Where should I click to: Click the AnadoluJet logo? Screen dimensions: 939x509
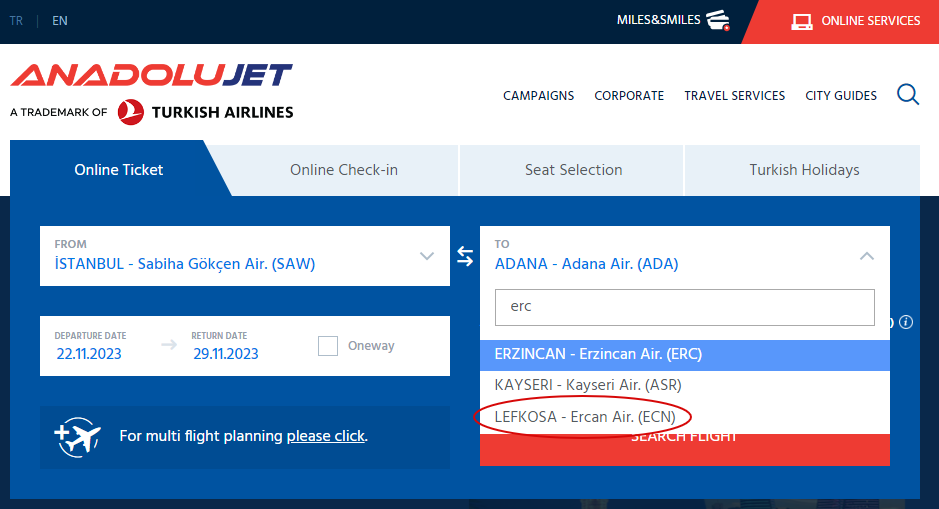[x=151, y=76]
